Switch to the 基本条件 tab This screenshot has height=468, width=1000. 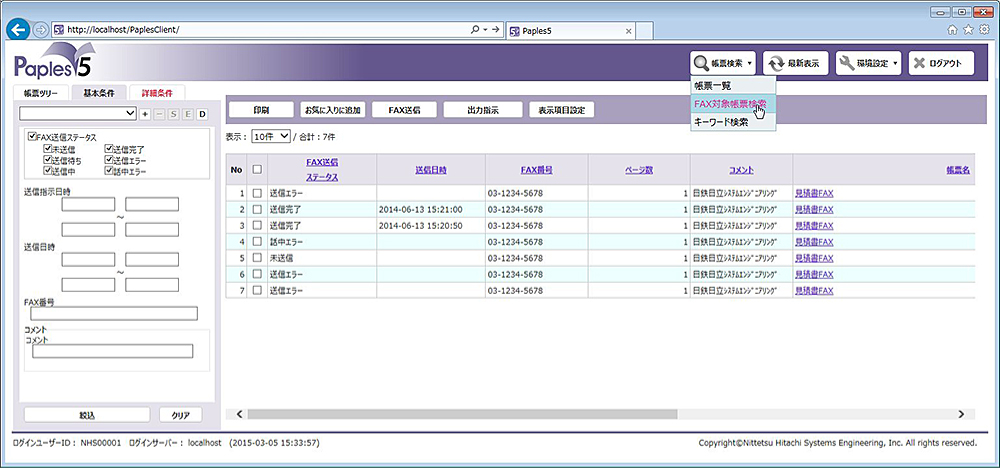pyautogui.click(x=99, y=93)
